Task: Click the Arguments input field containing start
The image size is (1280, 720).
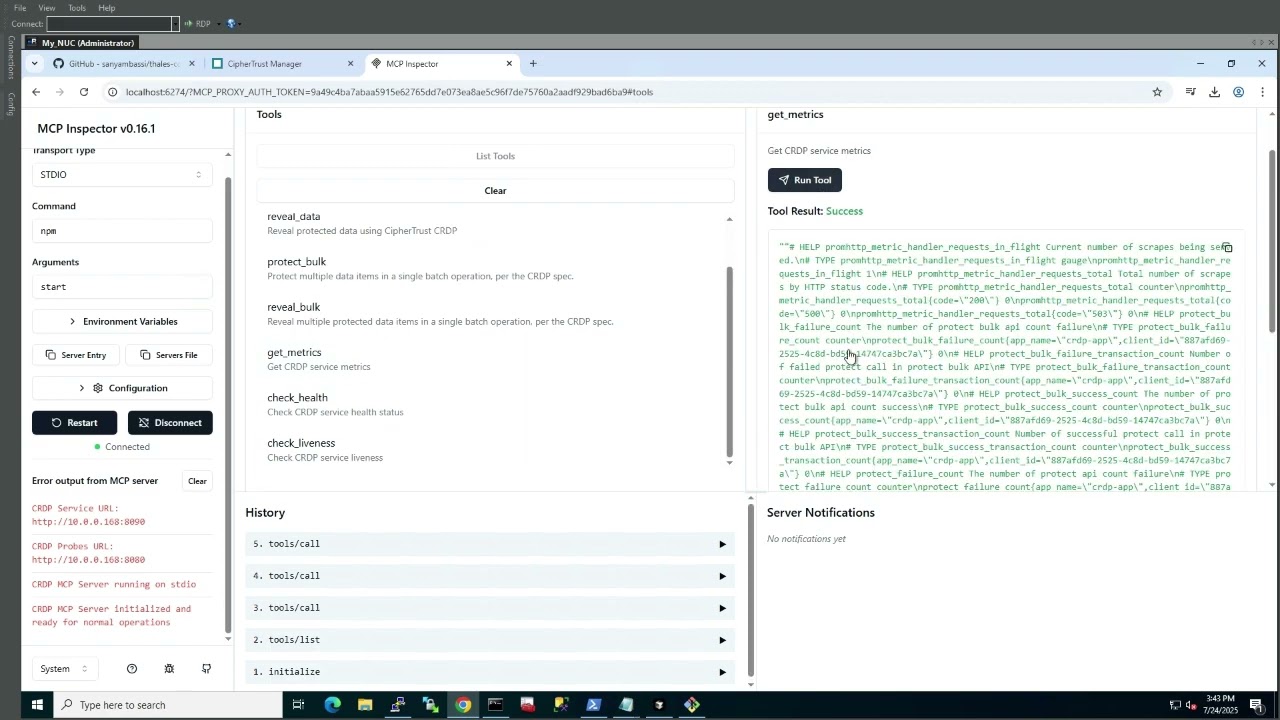Action: (x=122, y=287)
